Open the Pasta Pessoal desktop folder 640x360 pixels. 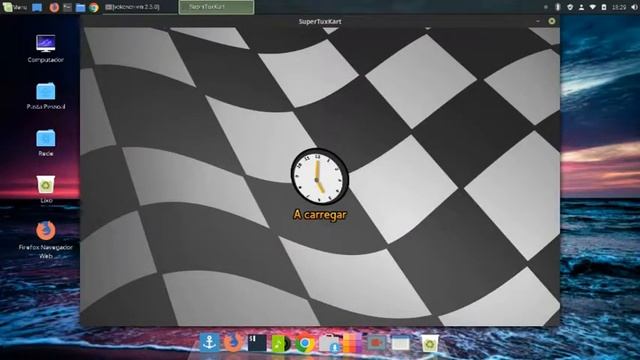(x=46, y=96)
